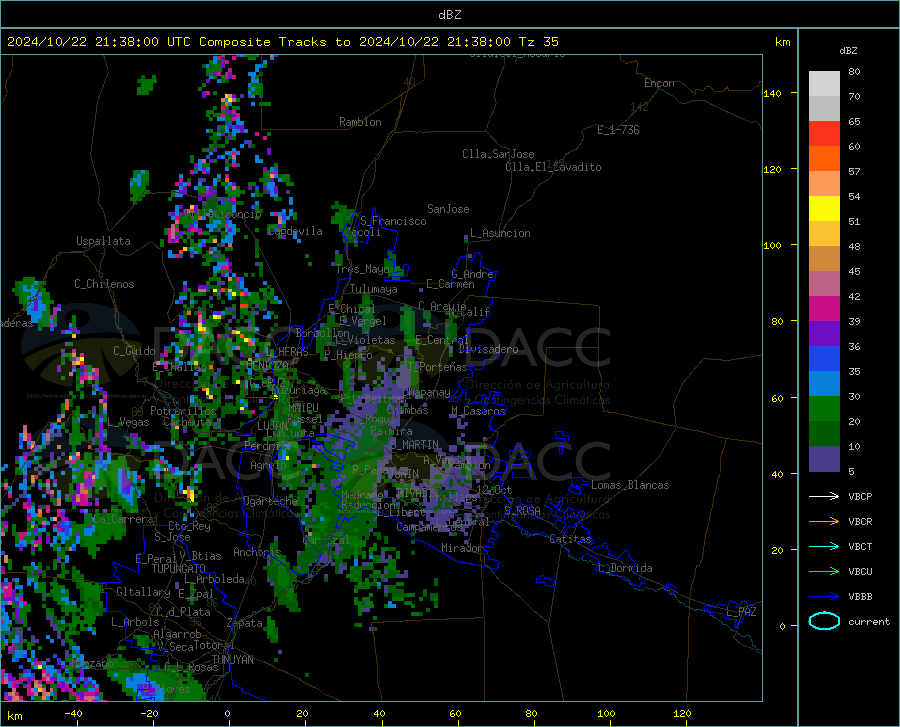
Task: Click the 'Composite Tracks' timestamp header text
Action: [282, 42]
